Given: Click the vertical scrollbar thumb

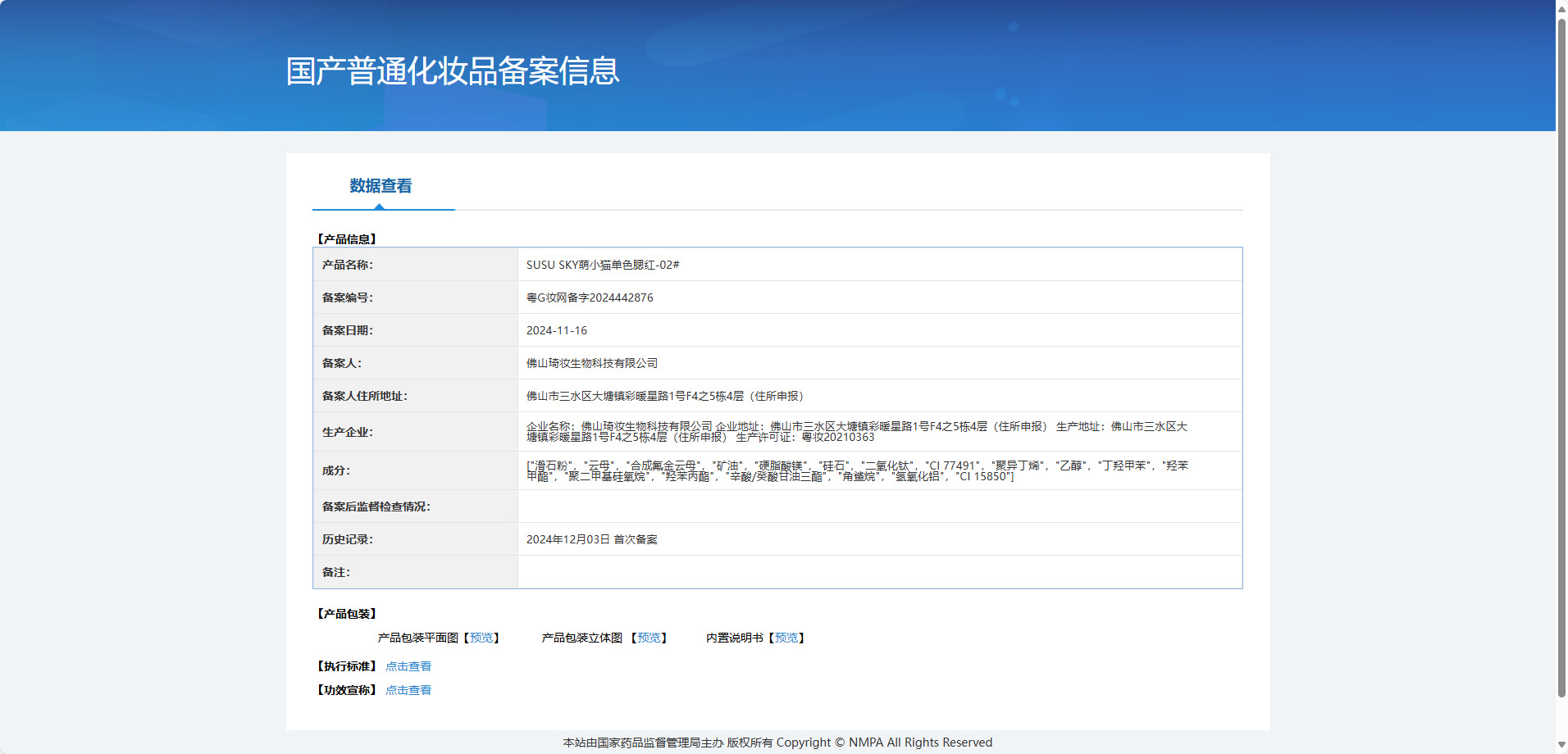Looking at the screenshot, I should 1561,357.
